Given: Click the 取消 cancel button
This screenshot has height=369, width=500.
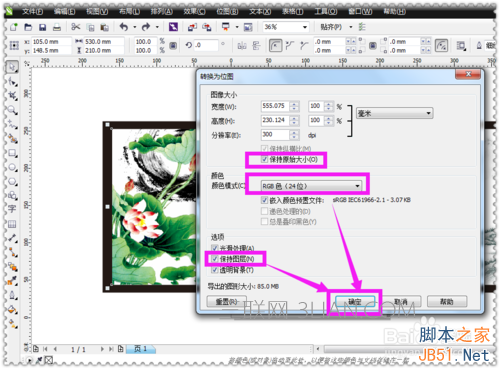Looking at the screenshot, I should tap(401, 302).
